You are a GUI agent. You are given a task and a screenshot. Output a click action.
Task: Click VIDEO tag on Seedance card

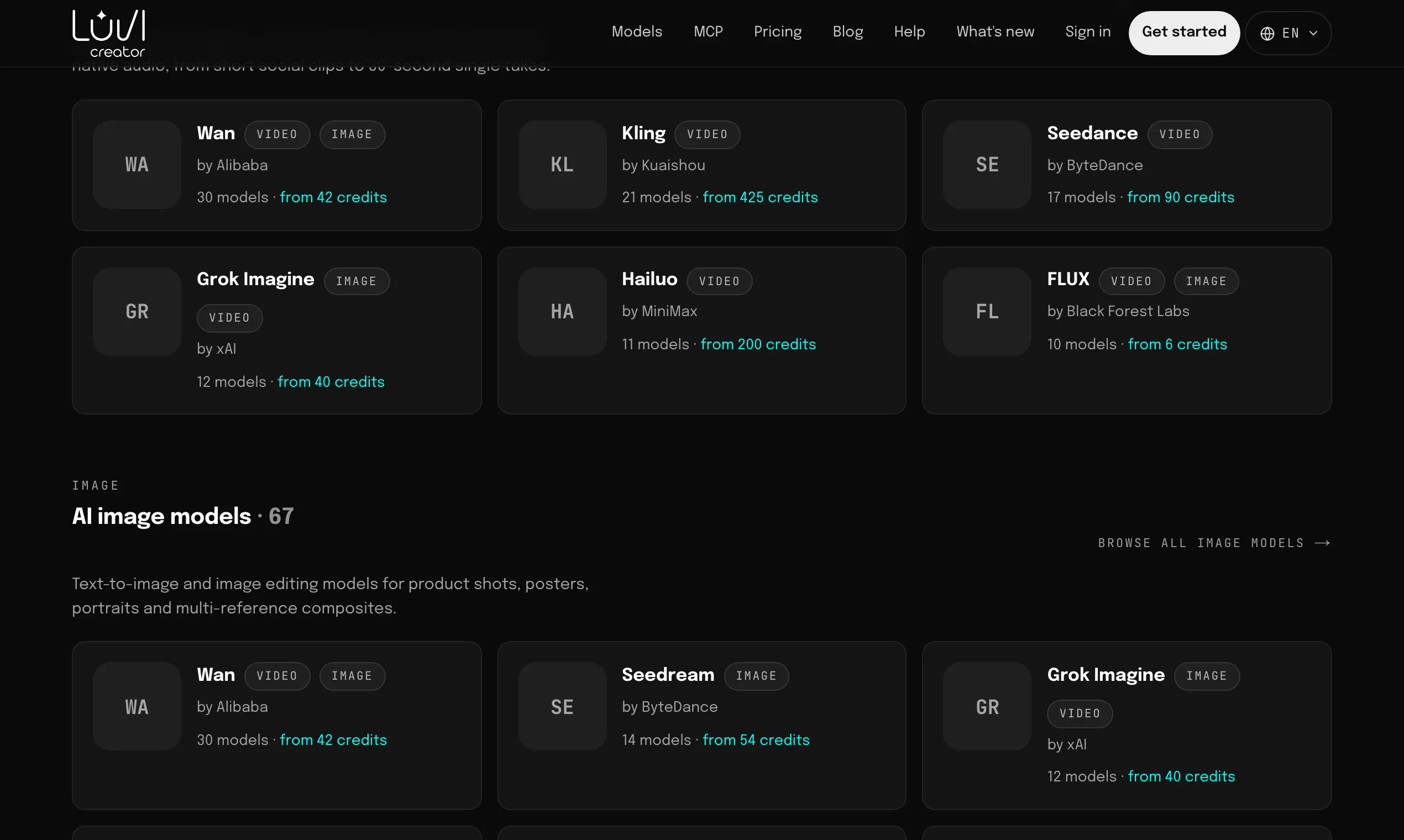click(x=1179, y=135)
